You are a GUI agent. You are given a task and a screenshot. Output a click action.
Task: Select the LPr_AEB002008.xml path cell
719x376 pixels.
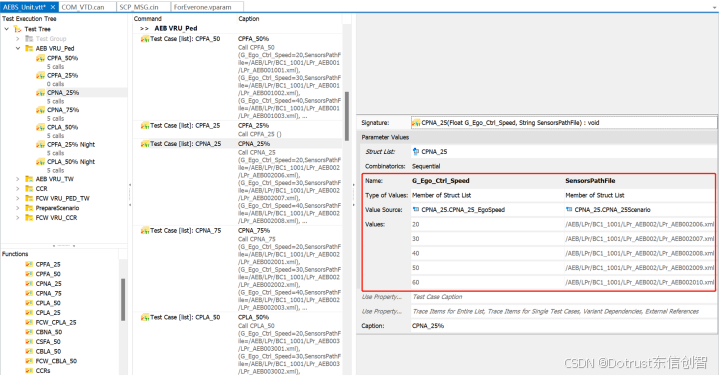pyautogui.click(x=639, y=253)
